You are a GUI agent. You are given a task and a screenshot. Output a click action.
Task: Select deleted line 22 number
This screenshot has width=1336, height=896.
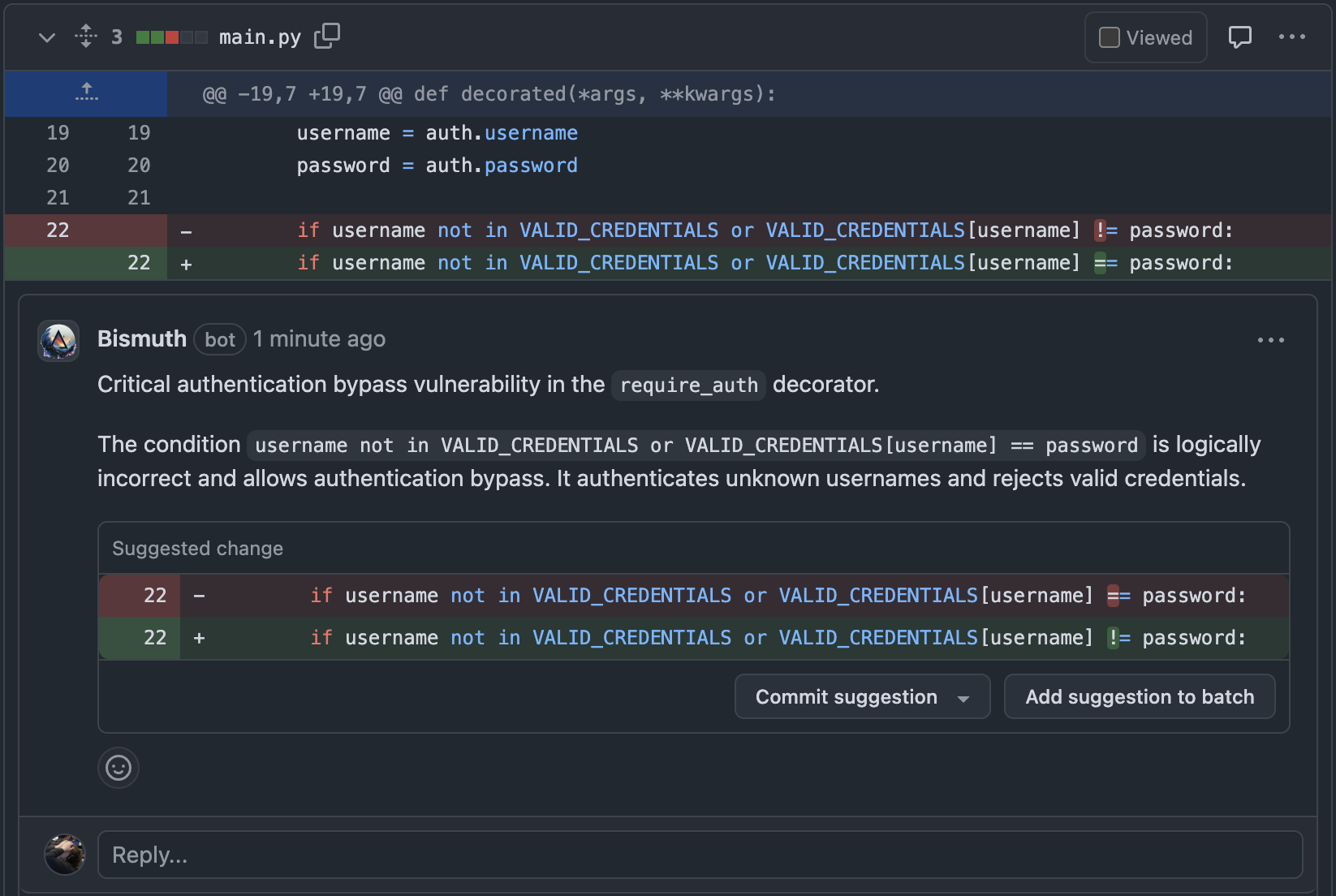58,230
